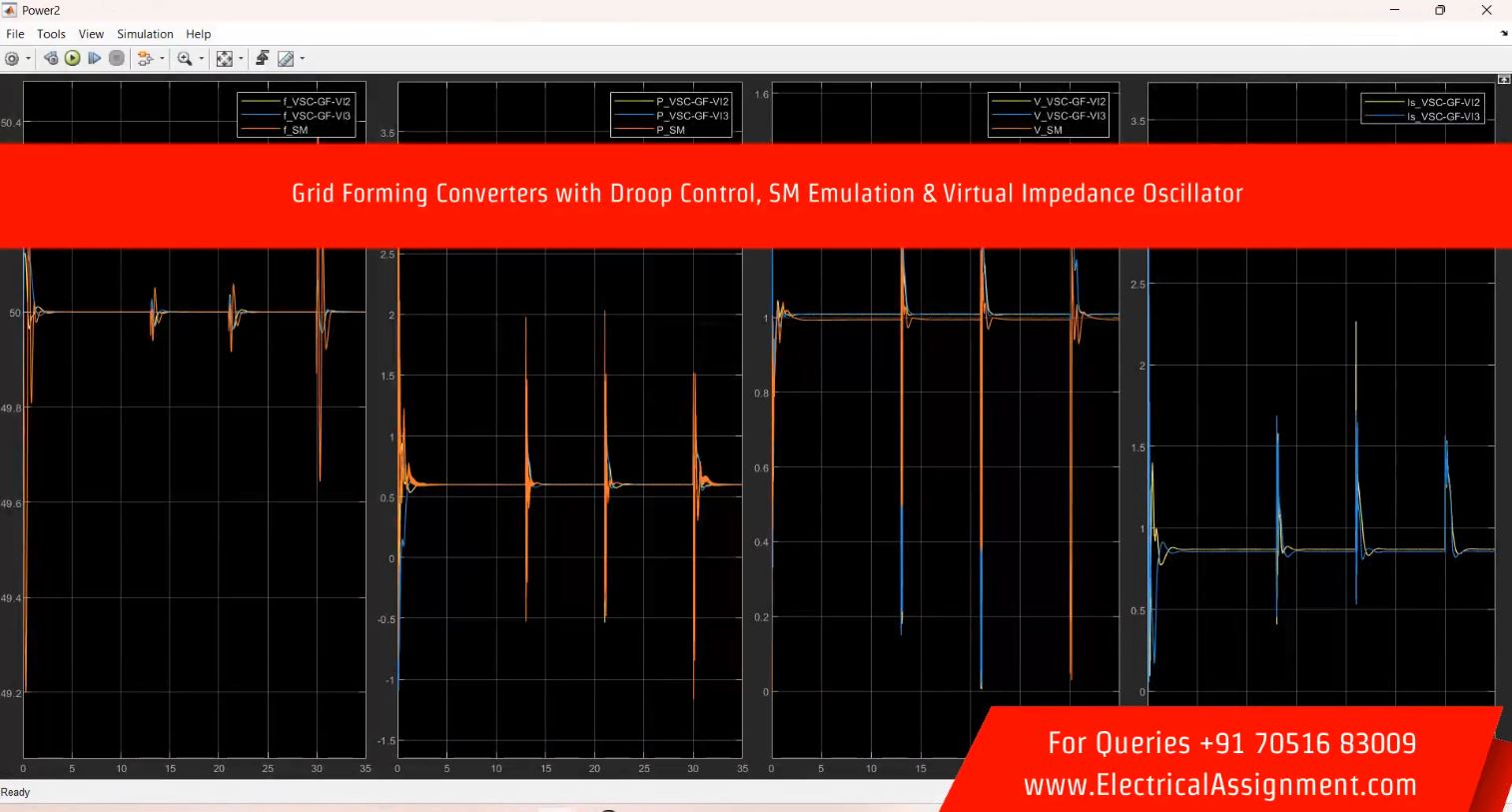Image resolution: width=1512 pixels, height=812 pixels.
Task: Click the Is_VSC-GF-VI3 legend entry
Action: click(1443, 117)
